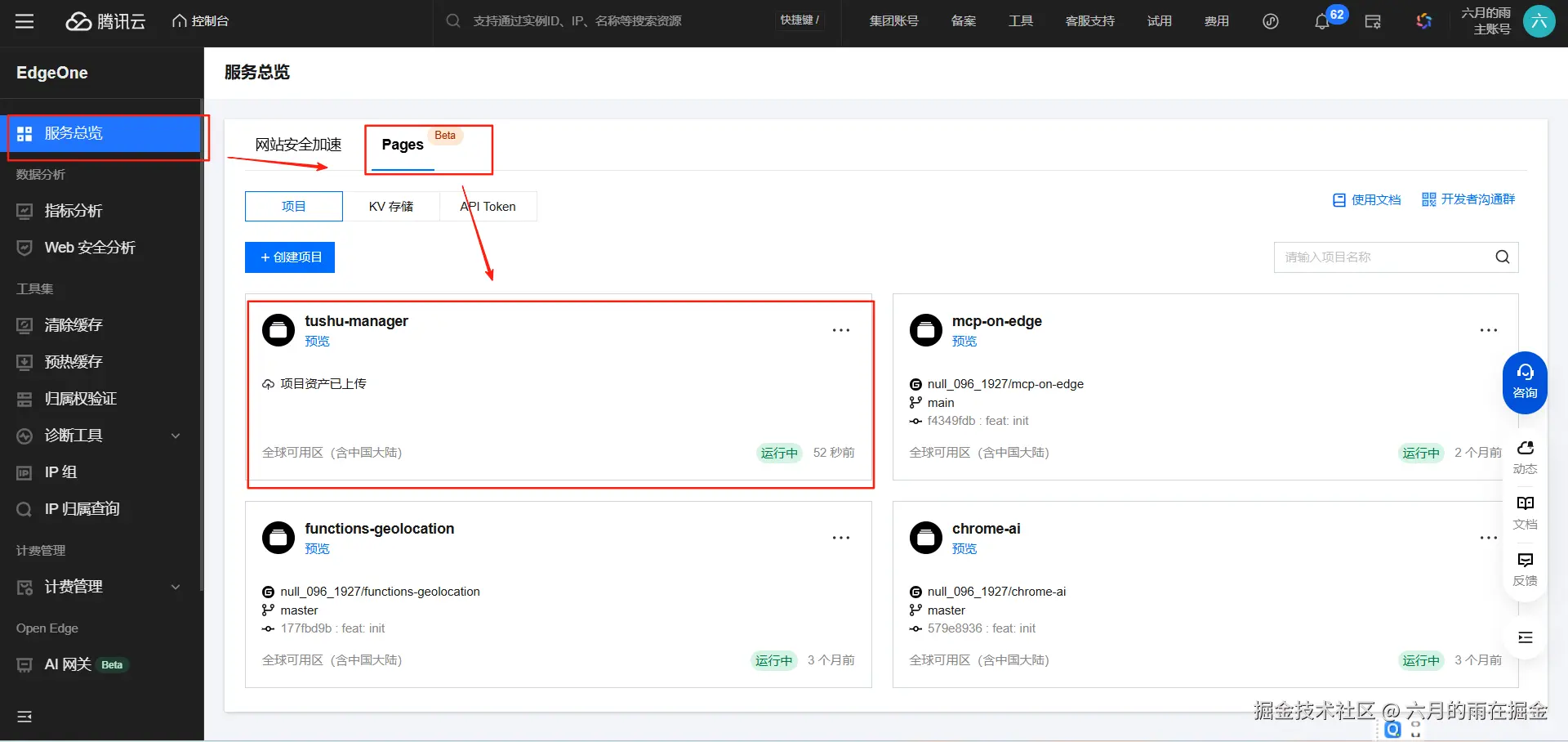This screenshot has width=1568, height=742.
Task: Open the 集团账号 top menu
Action: [893, 21]
